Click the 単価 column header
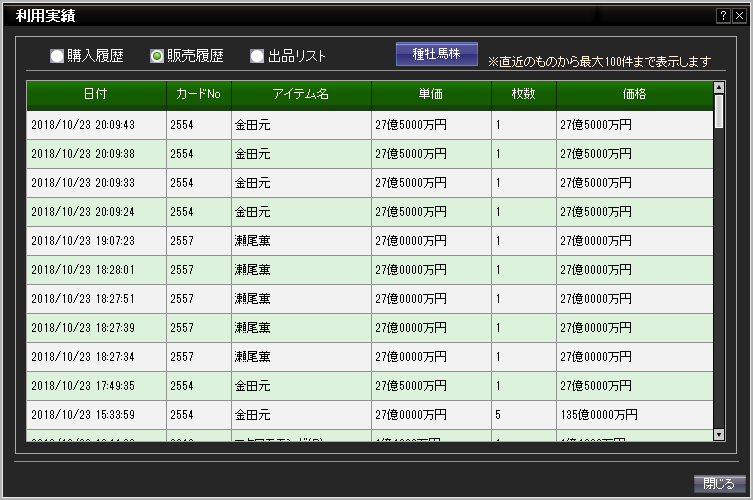Viewport: 753px width, 500px height. coord(431,94)
